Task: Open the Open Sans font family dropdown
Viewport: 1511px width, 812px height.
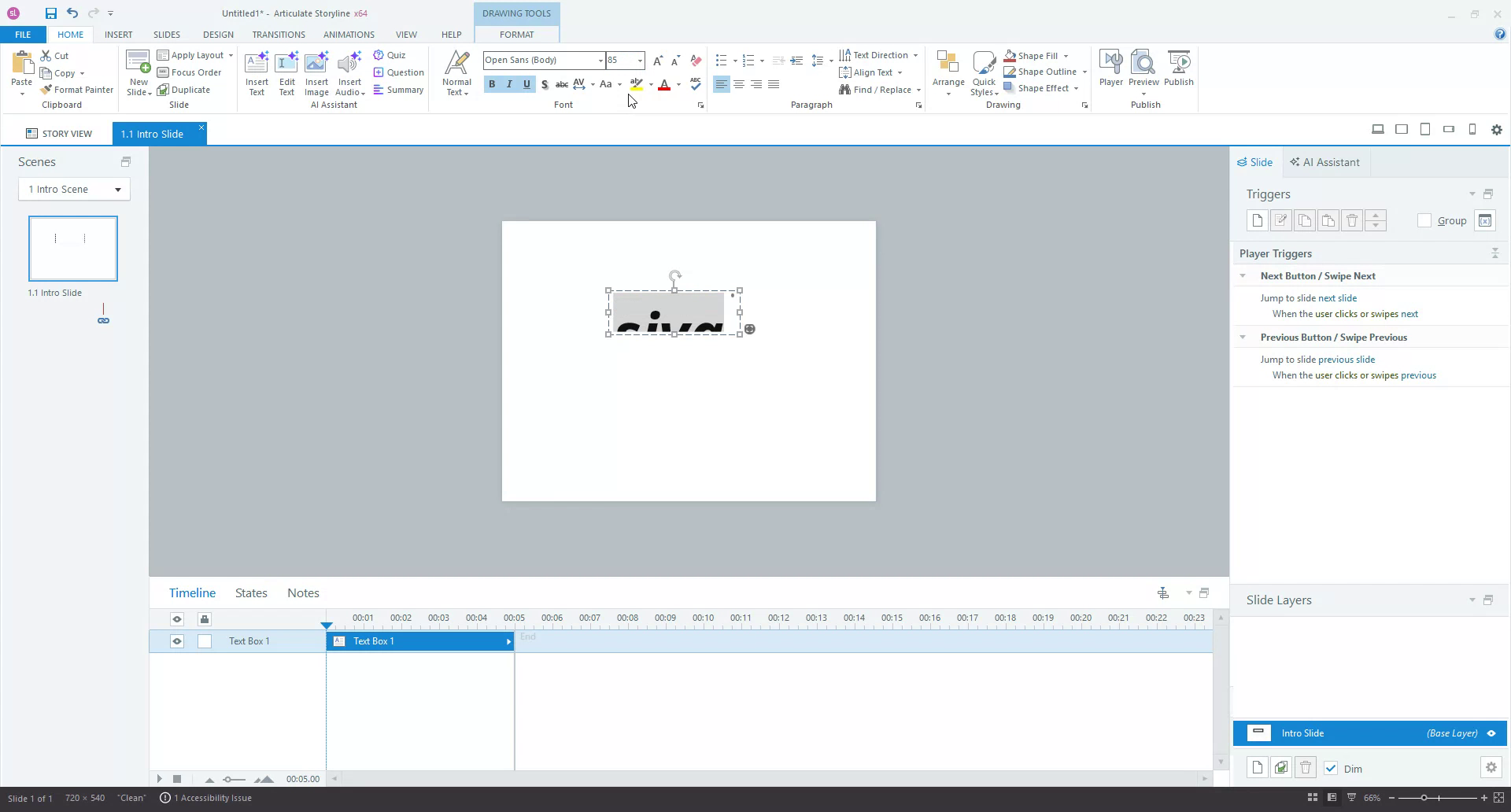Action: point(600,60)
